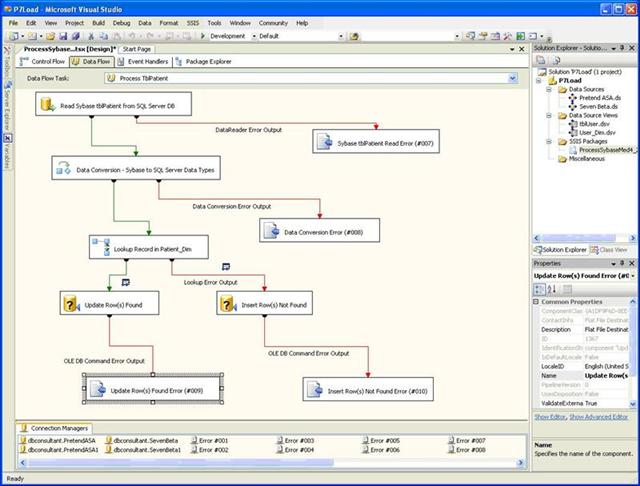Open the Toolbox side tab
Image resolution: width=640 pixels, height=486 pixels.
coord(7,62)
